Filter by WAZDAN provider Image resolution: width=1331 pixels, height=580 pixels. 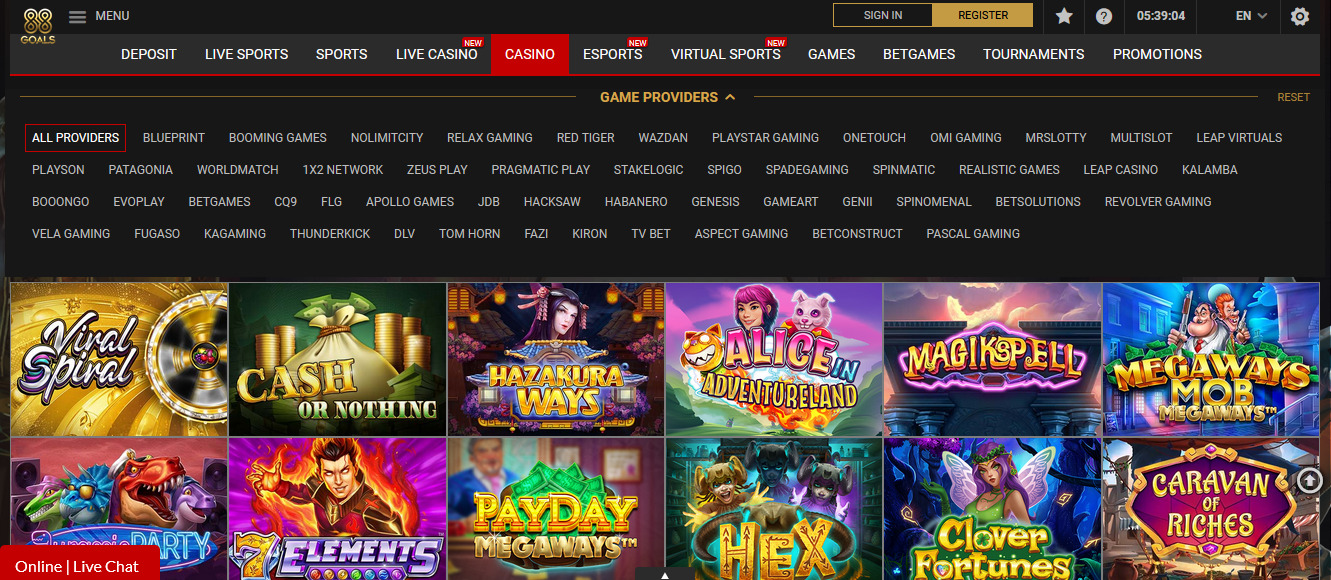(x=663, y=138)
